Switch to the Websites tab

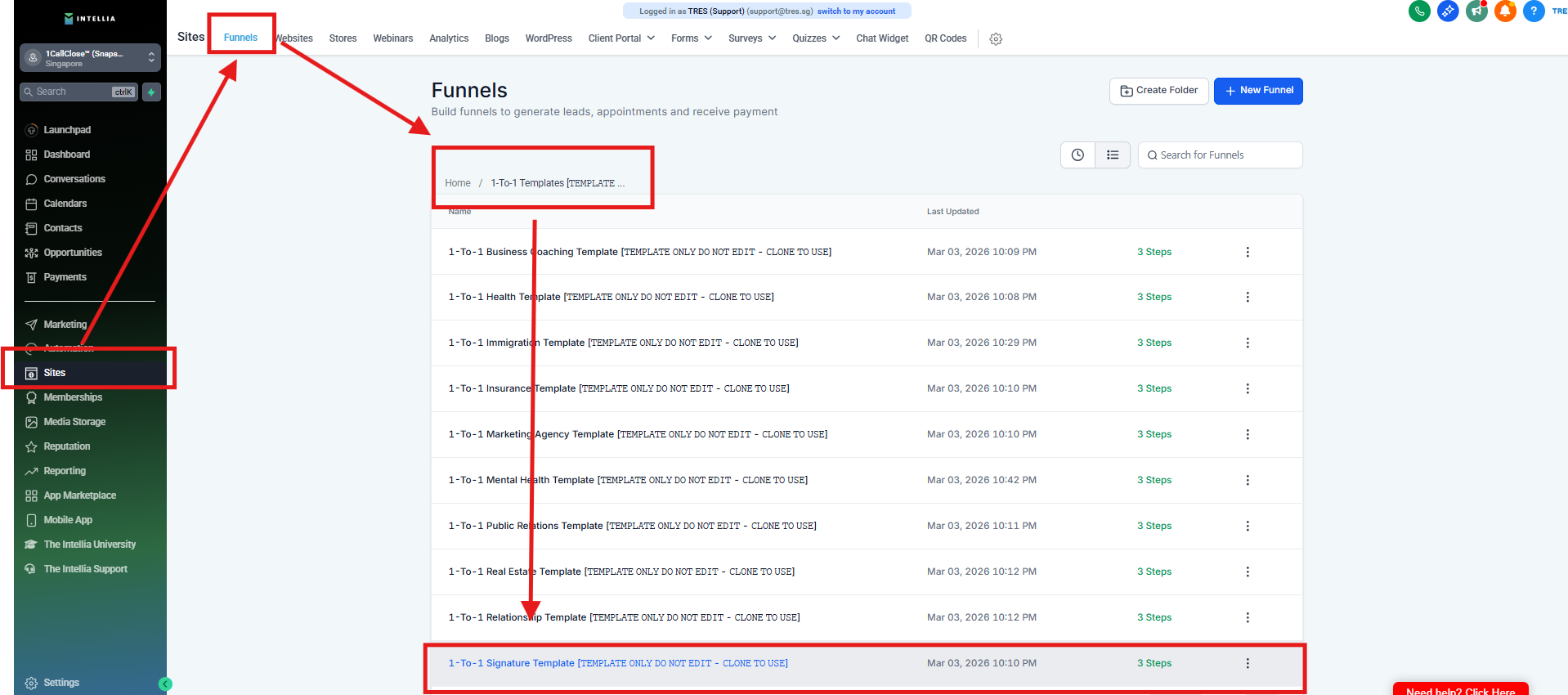point(294,38)
